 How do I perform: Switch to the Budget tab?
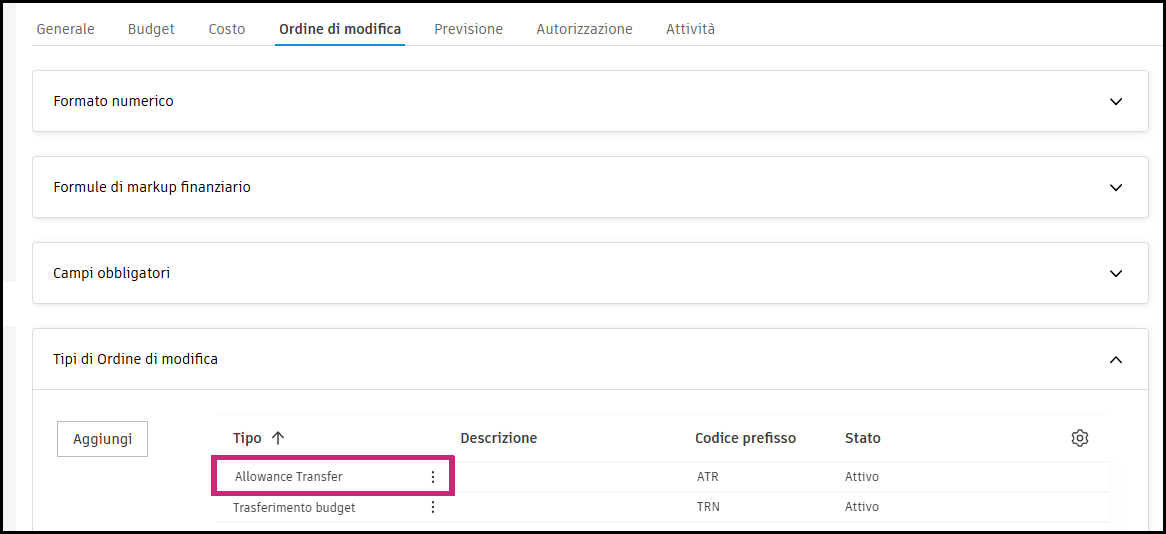[x=151, y=29]
